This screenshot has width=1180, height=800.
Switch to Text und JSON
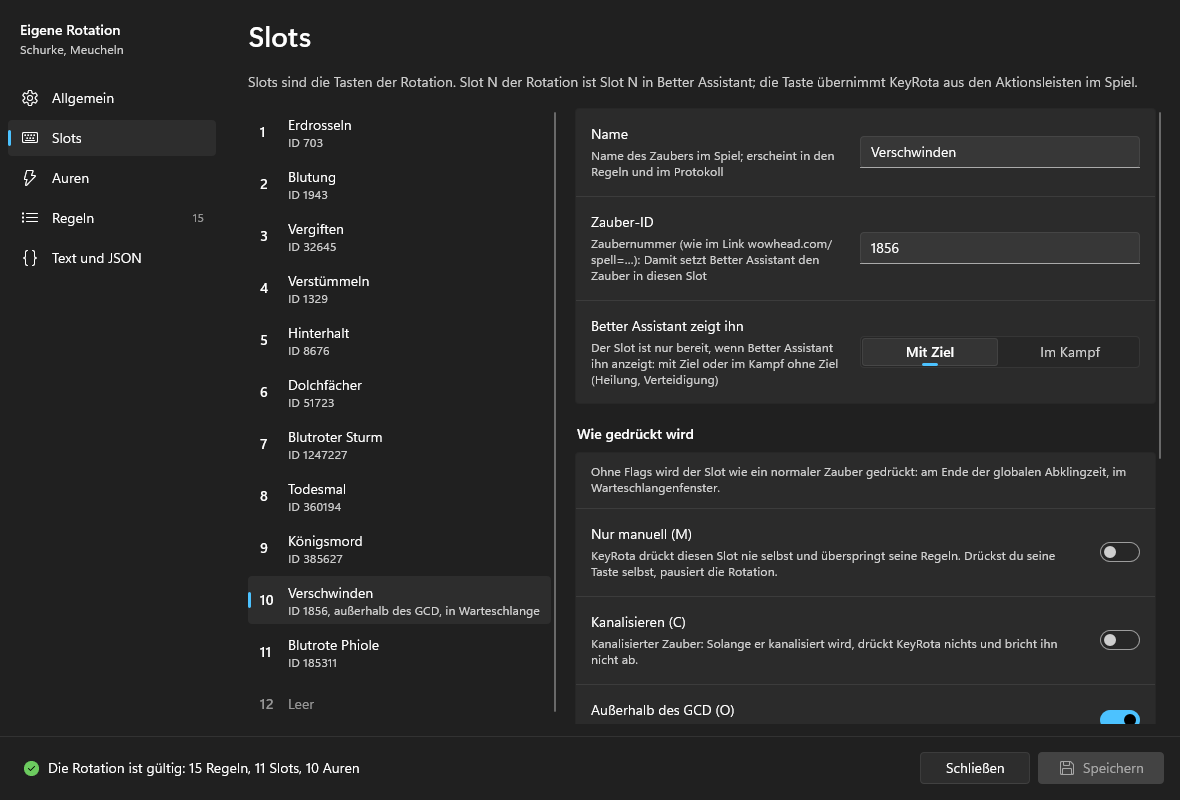(111, 257)
